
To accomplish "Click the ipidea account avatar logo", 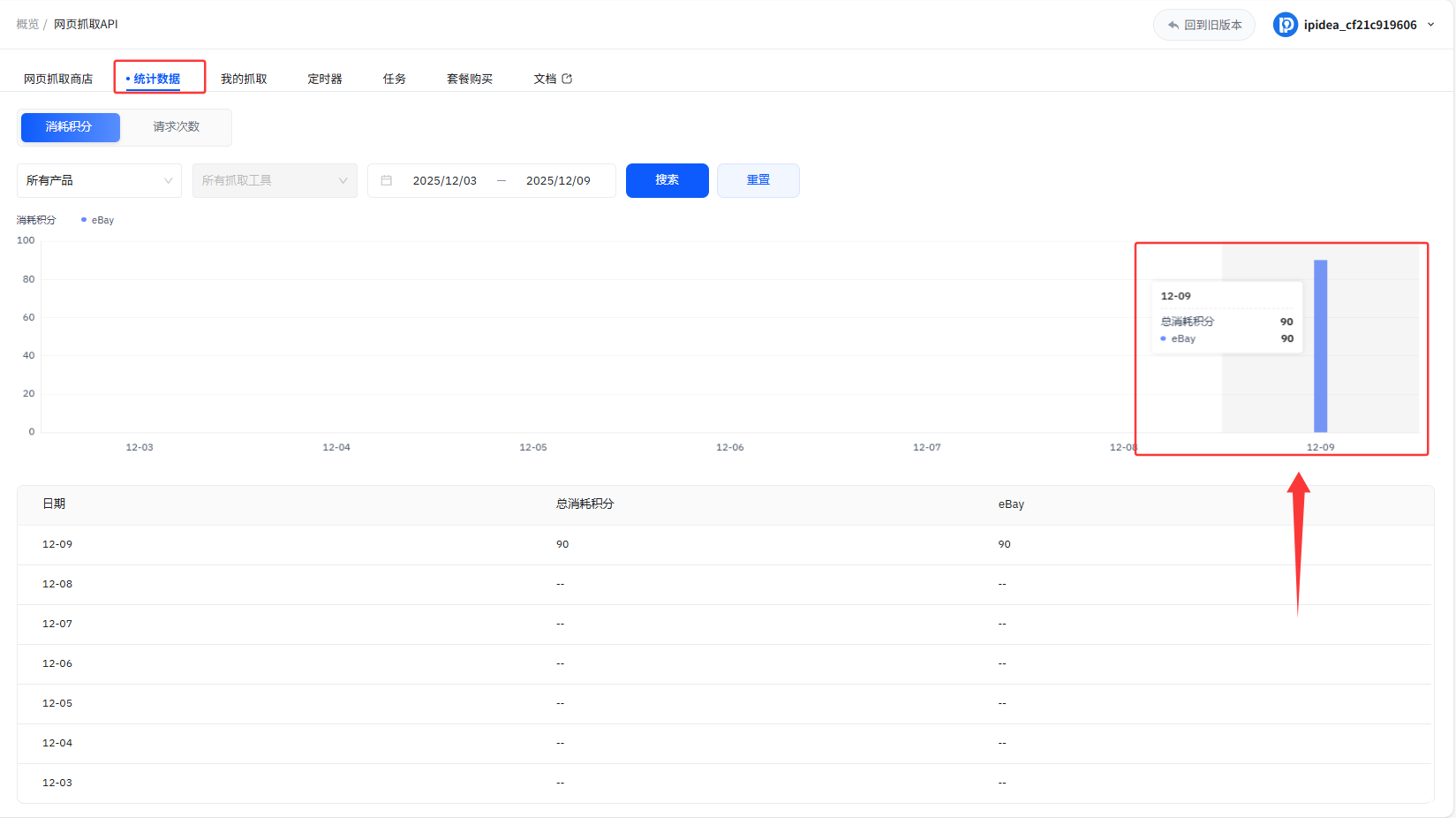I will pos(1285,25).
